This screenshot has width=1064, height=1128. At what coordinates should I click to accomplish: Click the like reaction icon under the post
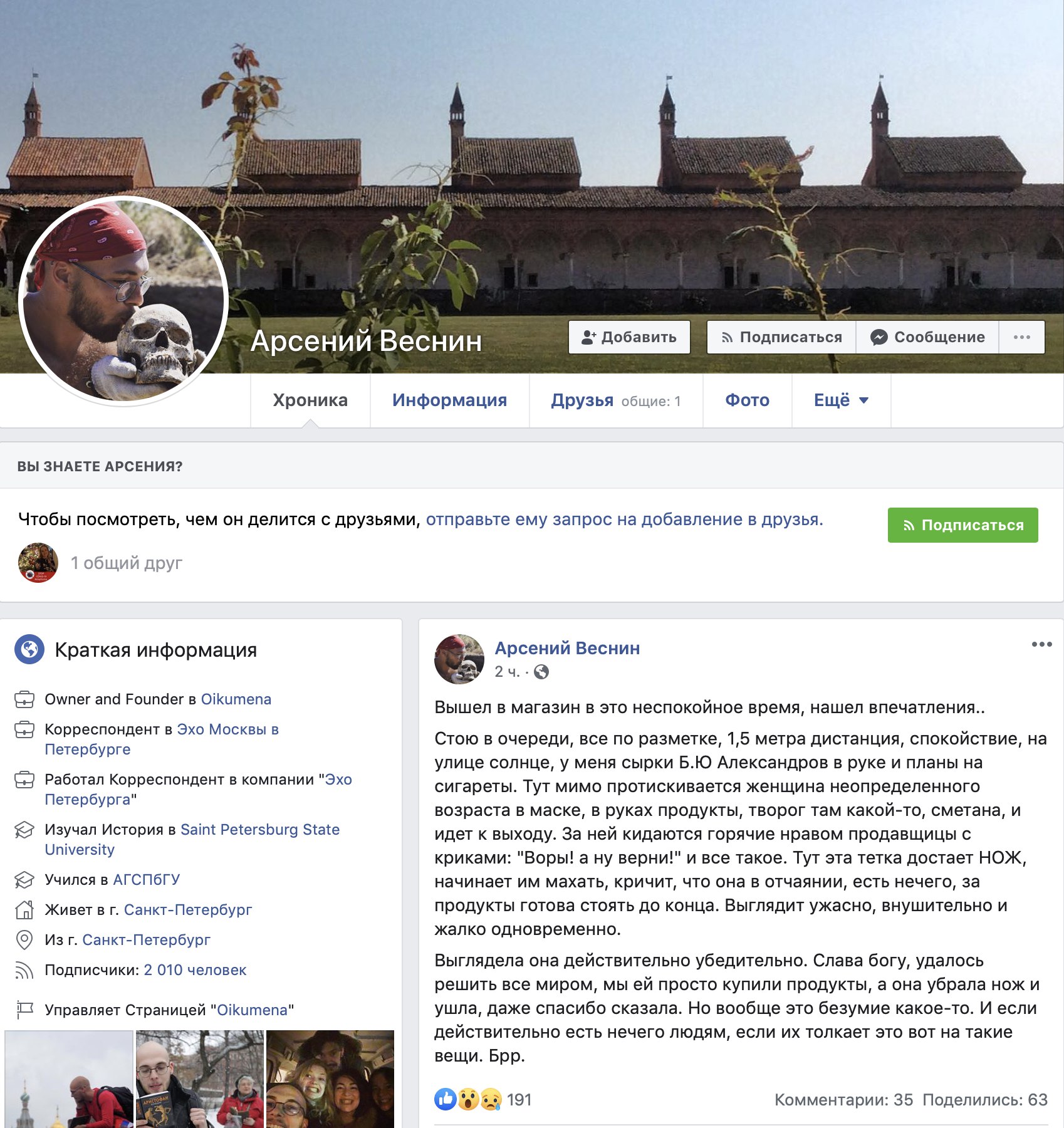[446, 1099]
